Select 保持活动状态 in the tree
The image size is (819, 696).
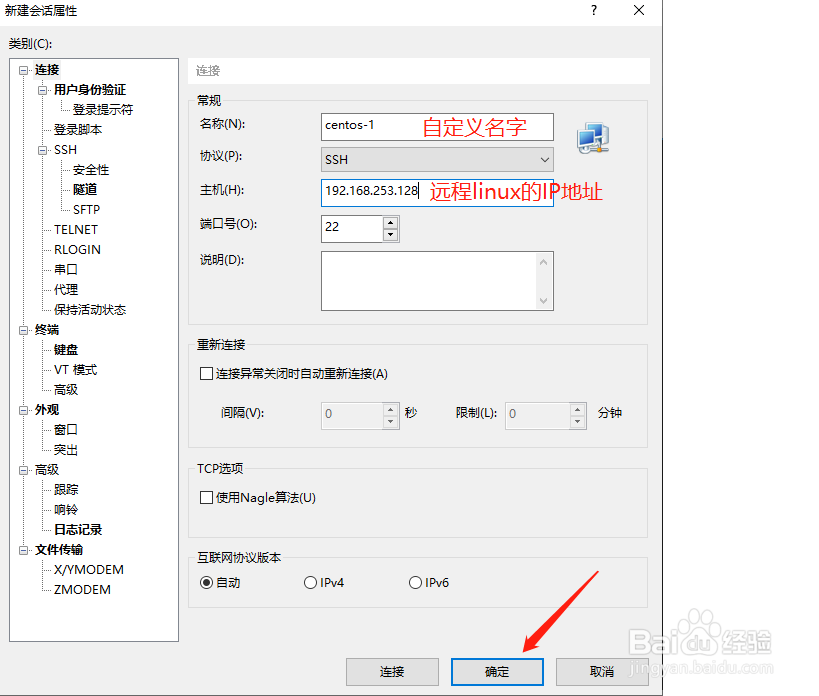(x=90, y=310)
